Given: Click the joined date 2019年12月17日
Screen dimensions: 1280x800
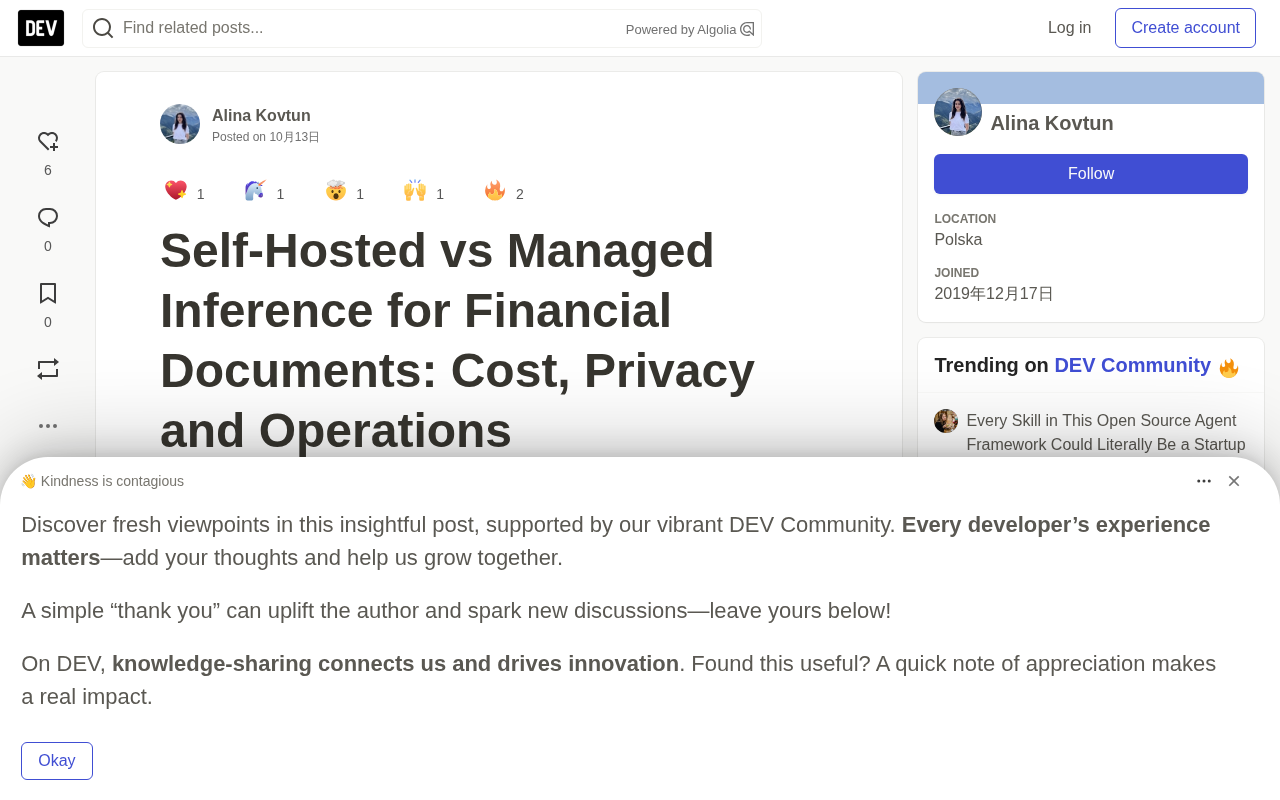Looking at the screenshot, I should coord(994,294).
